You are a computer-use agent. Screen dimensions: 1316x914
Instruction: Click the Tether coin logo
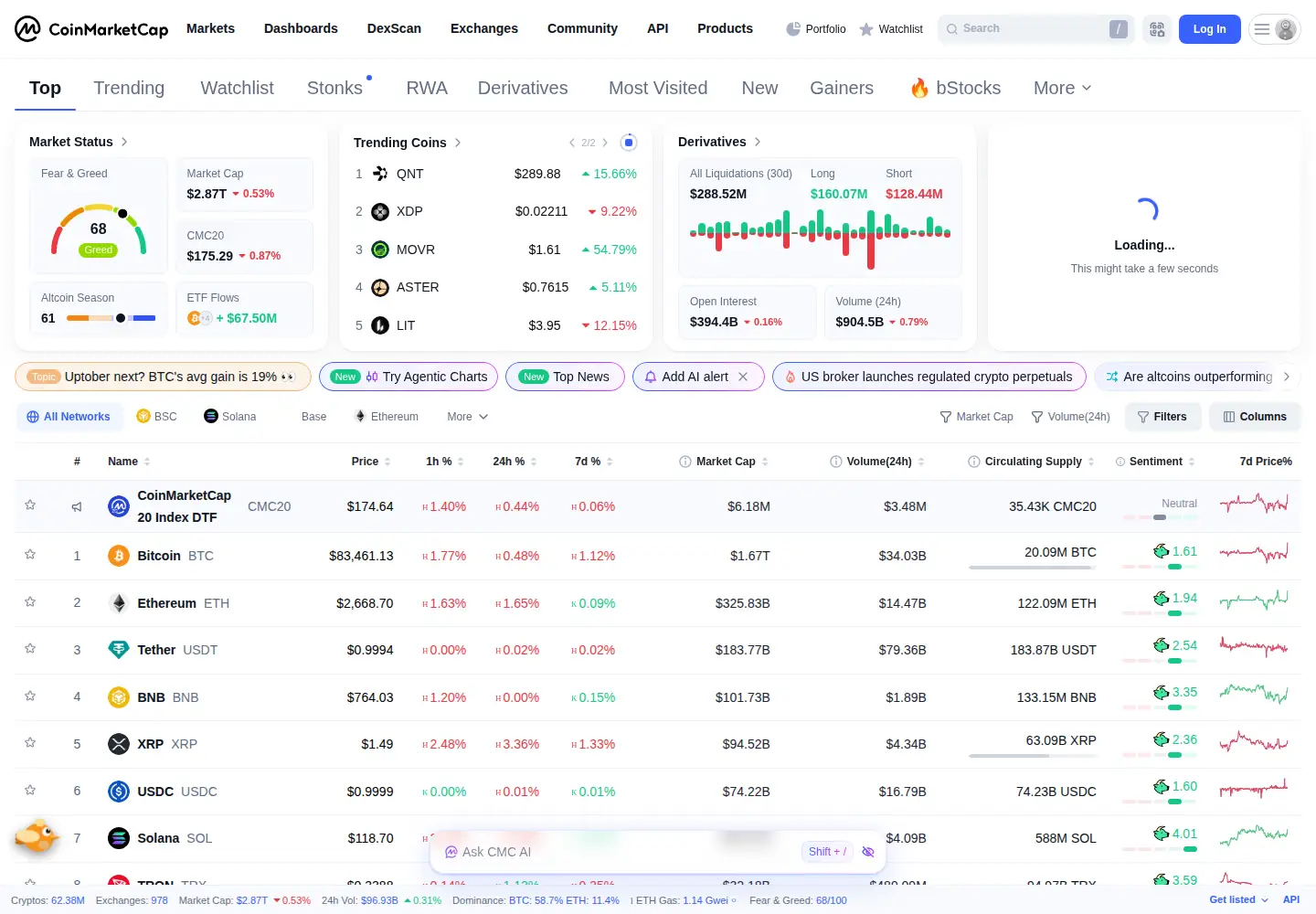pos(119,650)
